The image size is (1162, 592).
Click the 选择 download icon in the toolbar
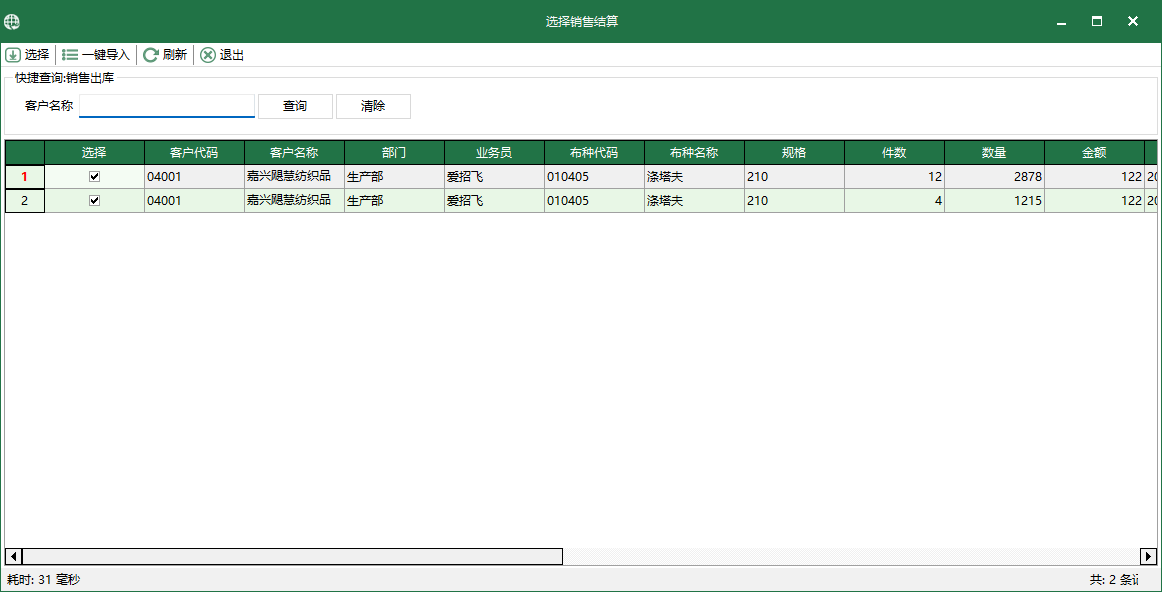[x=13, y=55]
